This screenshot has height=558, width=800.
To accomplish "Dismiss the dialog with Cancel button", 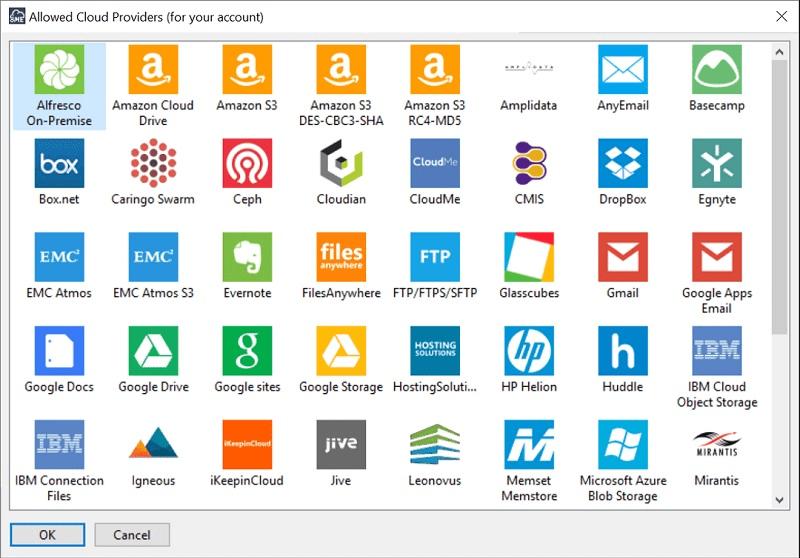I will [x=132, y=535].
